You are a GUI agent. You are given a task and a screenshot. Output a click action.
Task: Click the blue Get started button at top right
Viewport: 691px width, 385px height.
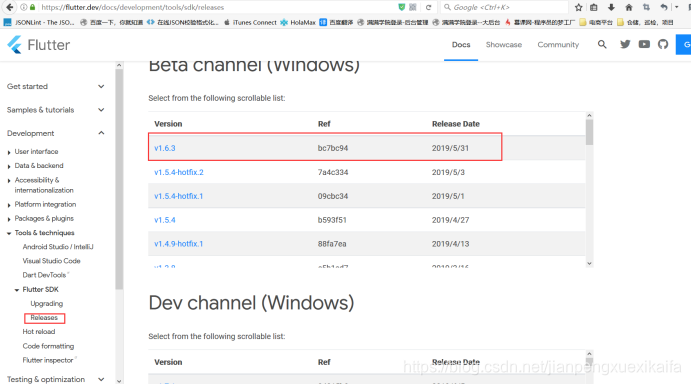click(x=684, y=44)
